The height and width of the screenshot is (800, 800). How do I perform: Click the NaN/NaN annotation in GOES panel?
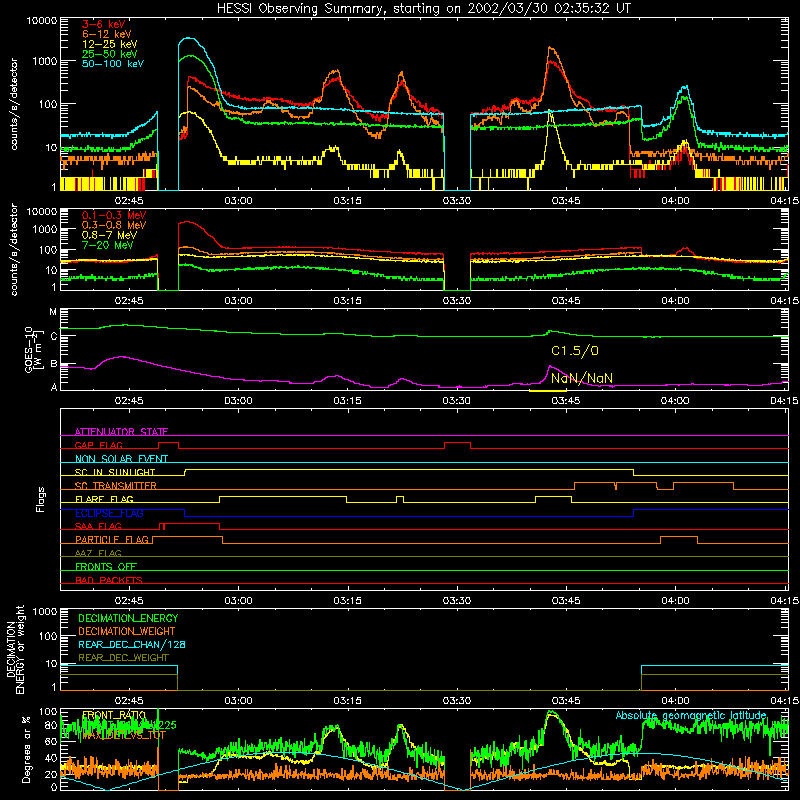pyautogui.click(x=582, y=379)
